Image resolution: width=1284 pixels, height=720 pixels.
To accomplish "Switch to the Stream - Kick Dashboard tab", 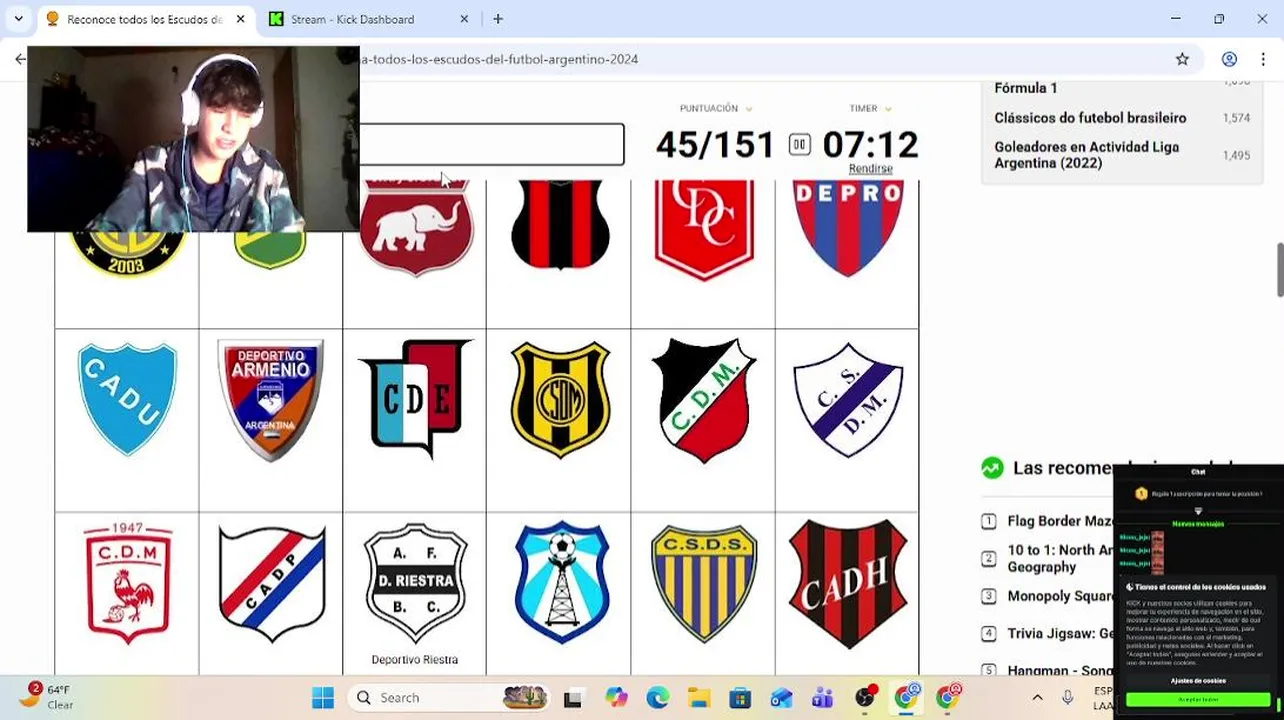I will pyautogui.click(x=353, y=19).
